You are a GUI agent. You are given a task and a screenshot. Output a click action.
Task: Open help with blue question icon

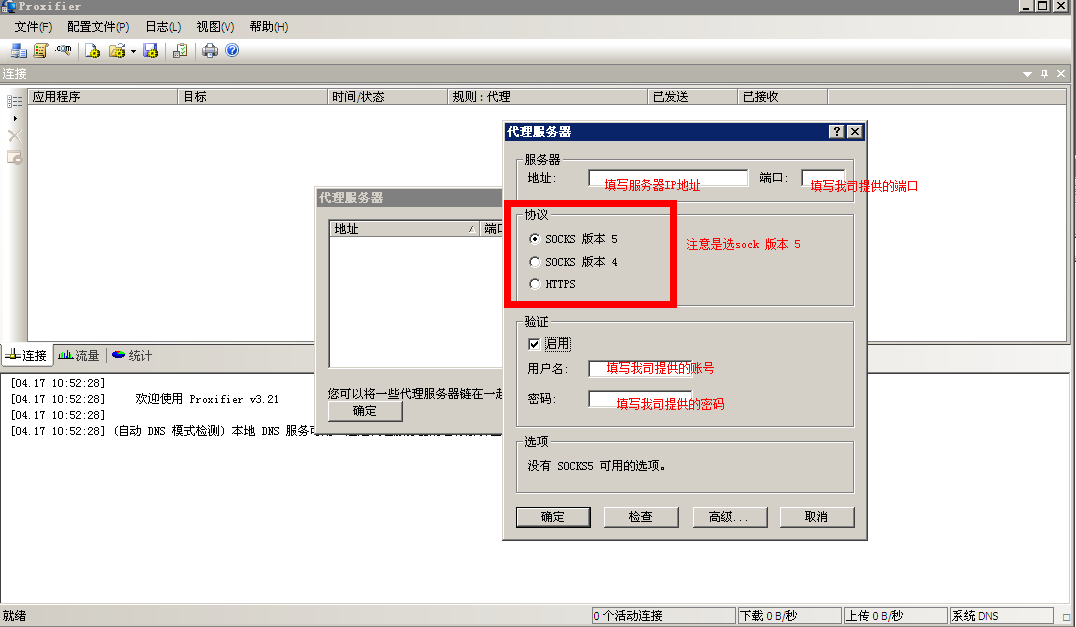click(232, 50)
